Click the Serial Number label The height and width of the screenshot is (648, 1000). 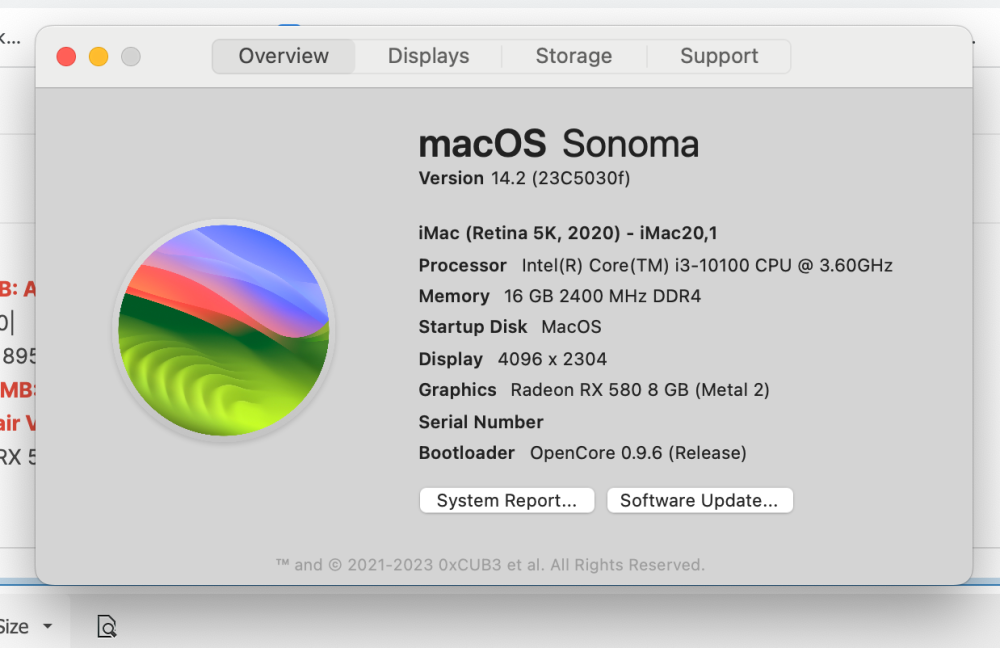pyautogui.click(x=481, y=422)
